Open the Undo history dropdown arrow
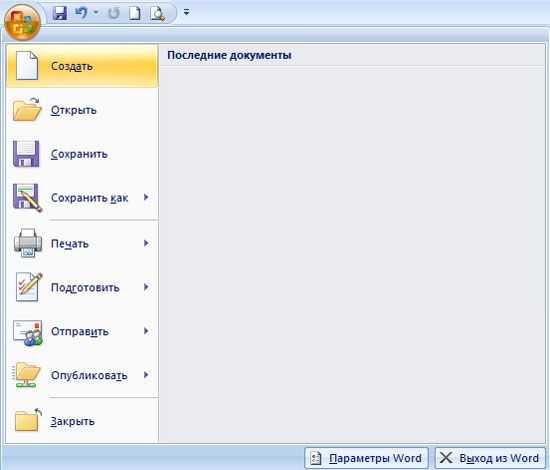 pos(96,13)
